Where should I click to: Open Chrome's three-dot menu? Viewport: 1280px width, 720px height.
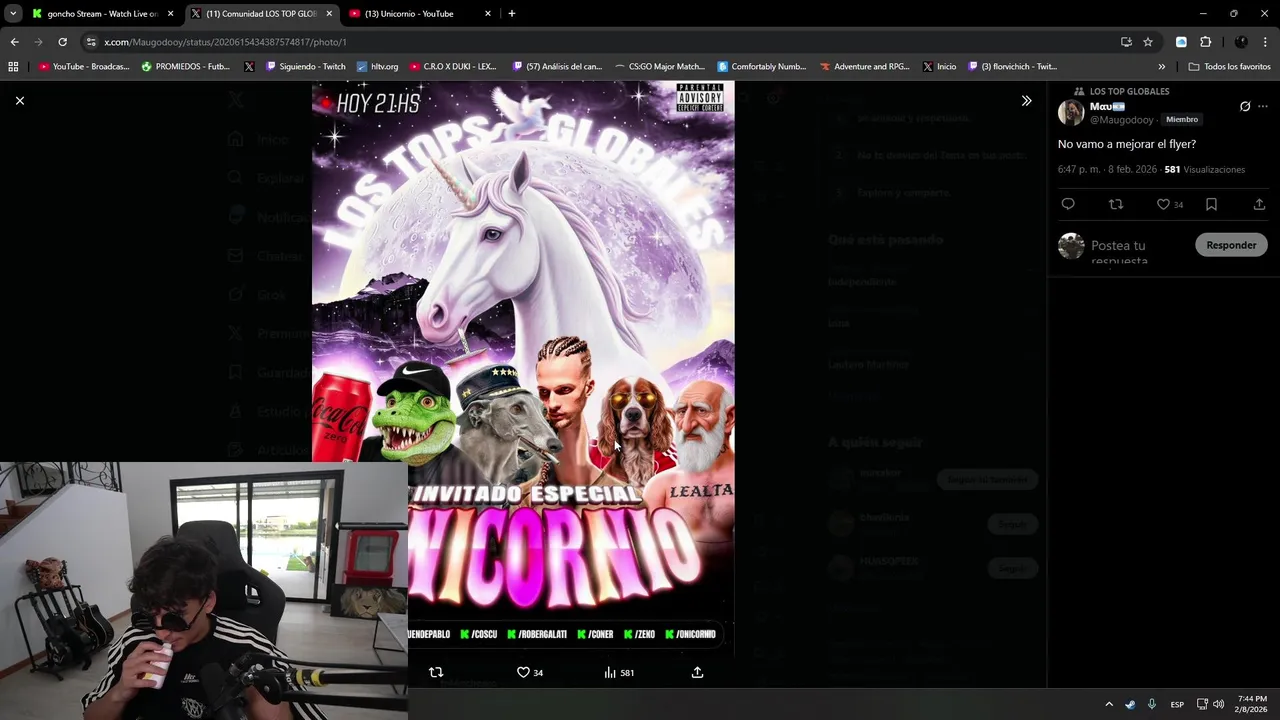(x=1266, y=42)
